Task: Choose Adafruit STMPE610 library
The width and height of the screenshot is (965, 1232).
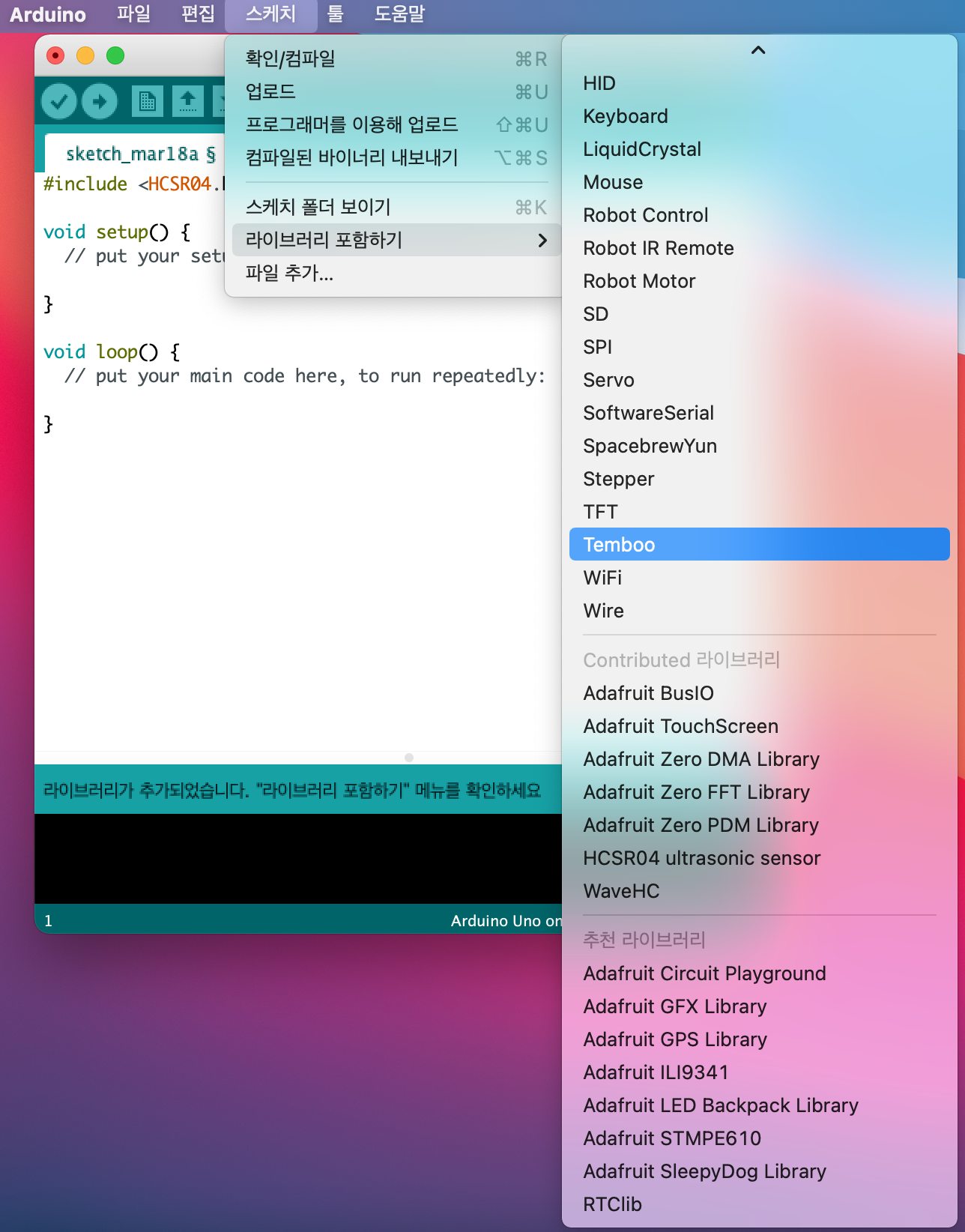Action: 760,1138
